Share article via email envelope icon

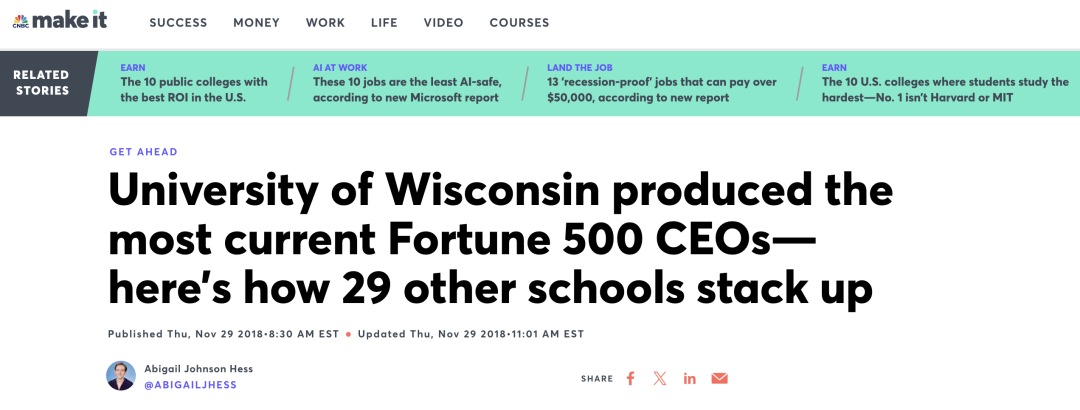pos(719,378)
